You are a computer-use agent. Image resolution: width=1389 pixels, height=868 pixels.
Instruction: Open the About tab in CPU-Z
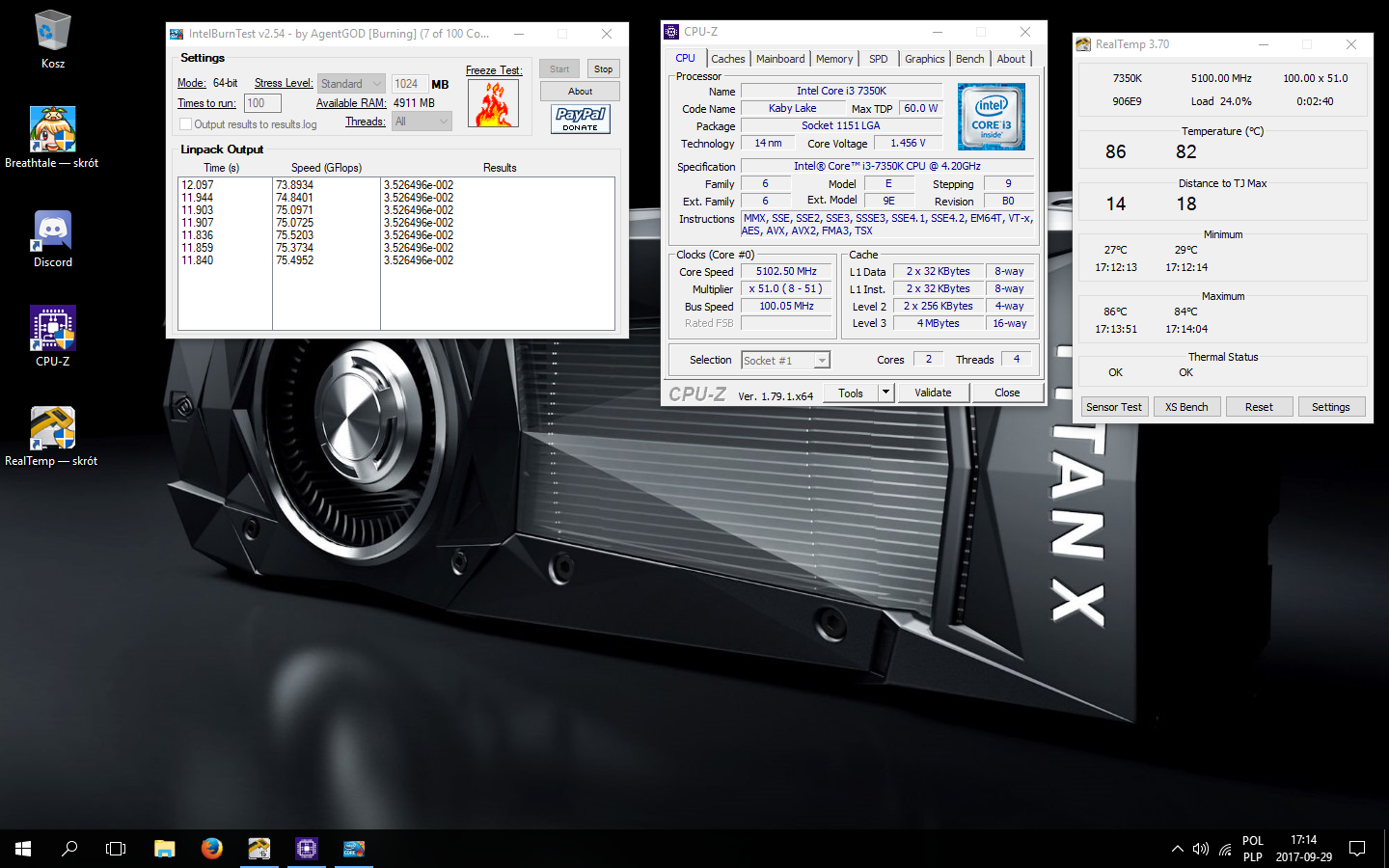(x=1011, y=59)
